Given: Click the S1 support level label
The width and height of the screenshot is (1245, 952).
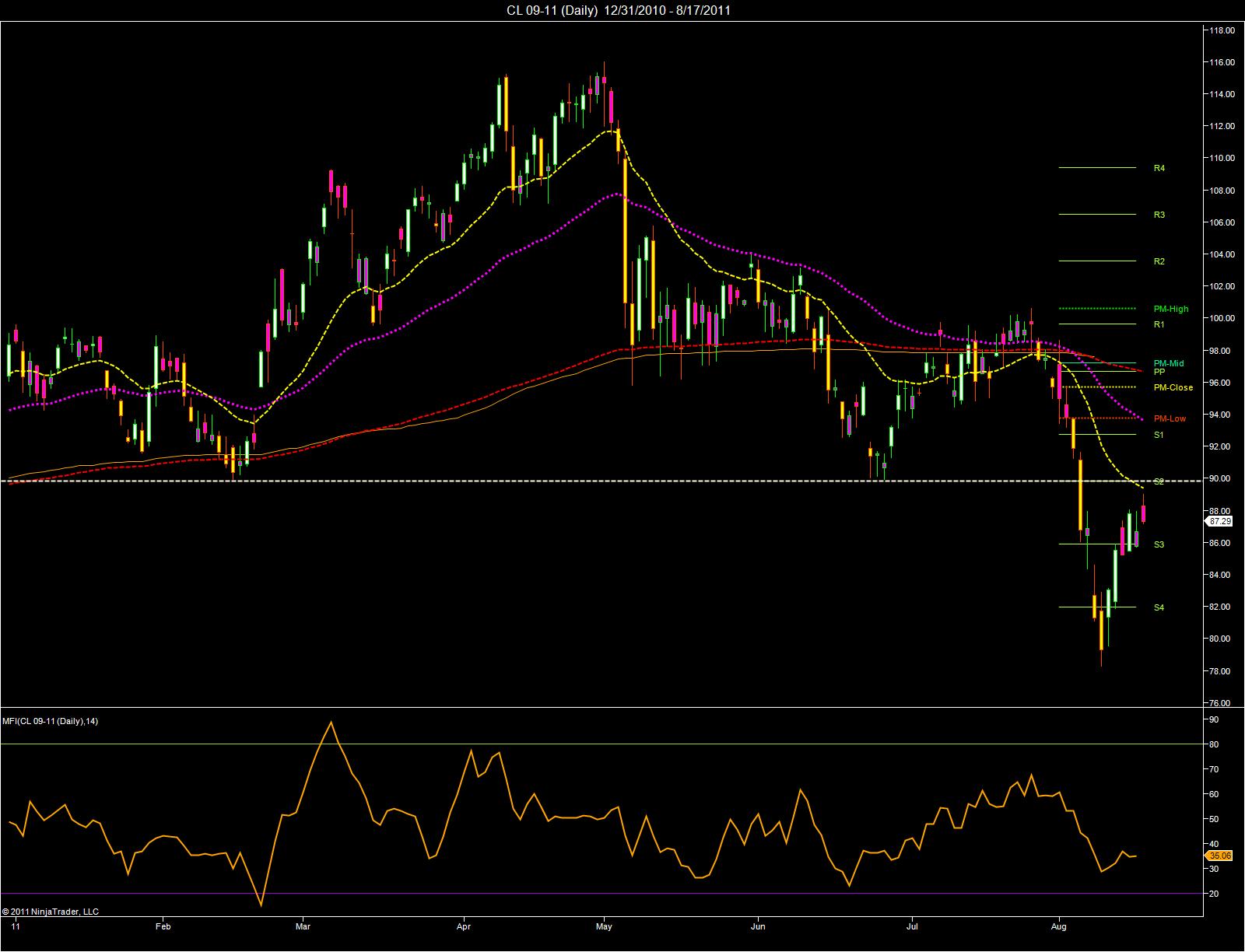Looking at the screenshot, I should pos(1159,435).
